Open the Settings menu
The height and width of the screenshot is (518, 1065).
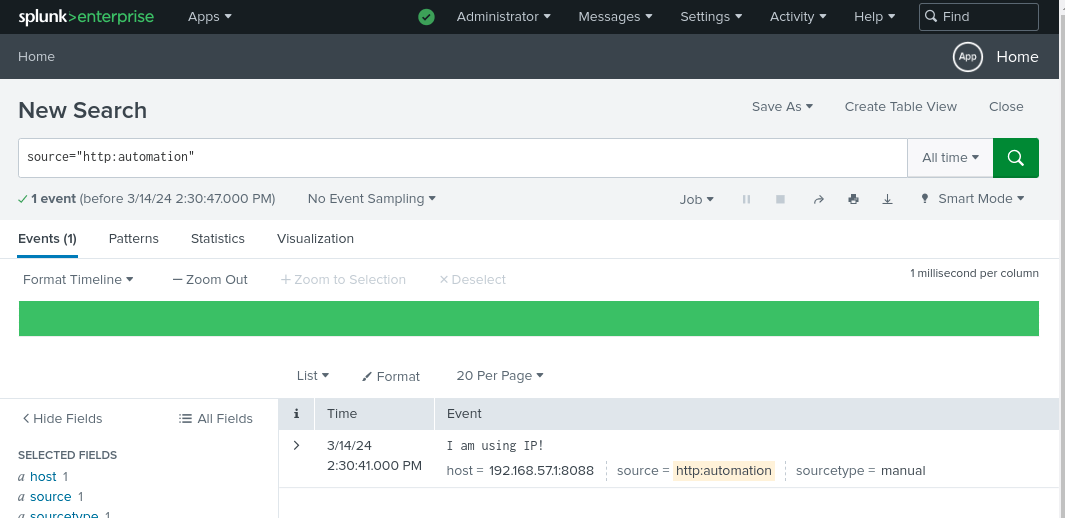click(x=711, y=17)
